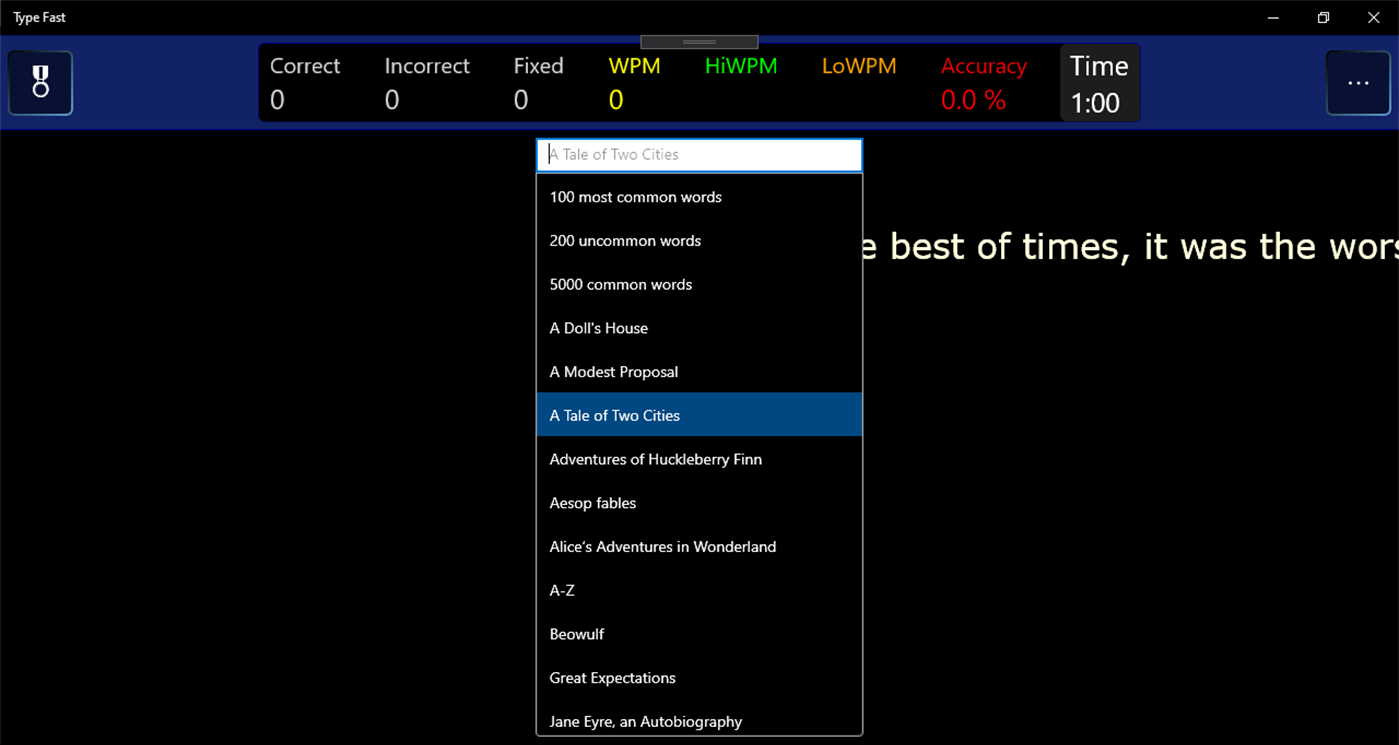
Task: Choose "A Modest Proposal"
Action: 613,371
